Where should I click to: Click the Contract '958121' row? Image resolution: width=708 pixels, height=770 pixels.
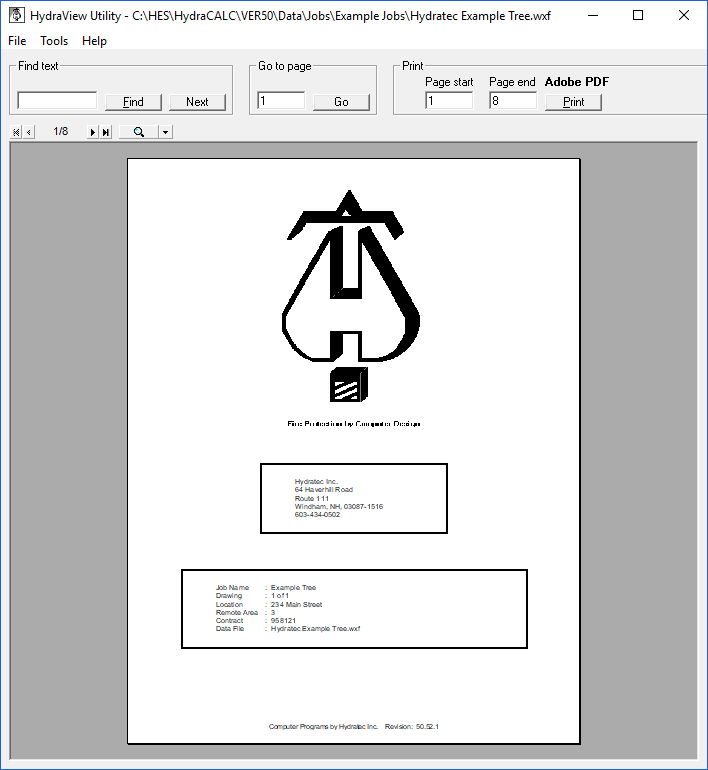coord(256,620)
